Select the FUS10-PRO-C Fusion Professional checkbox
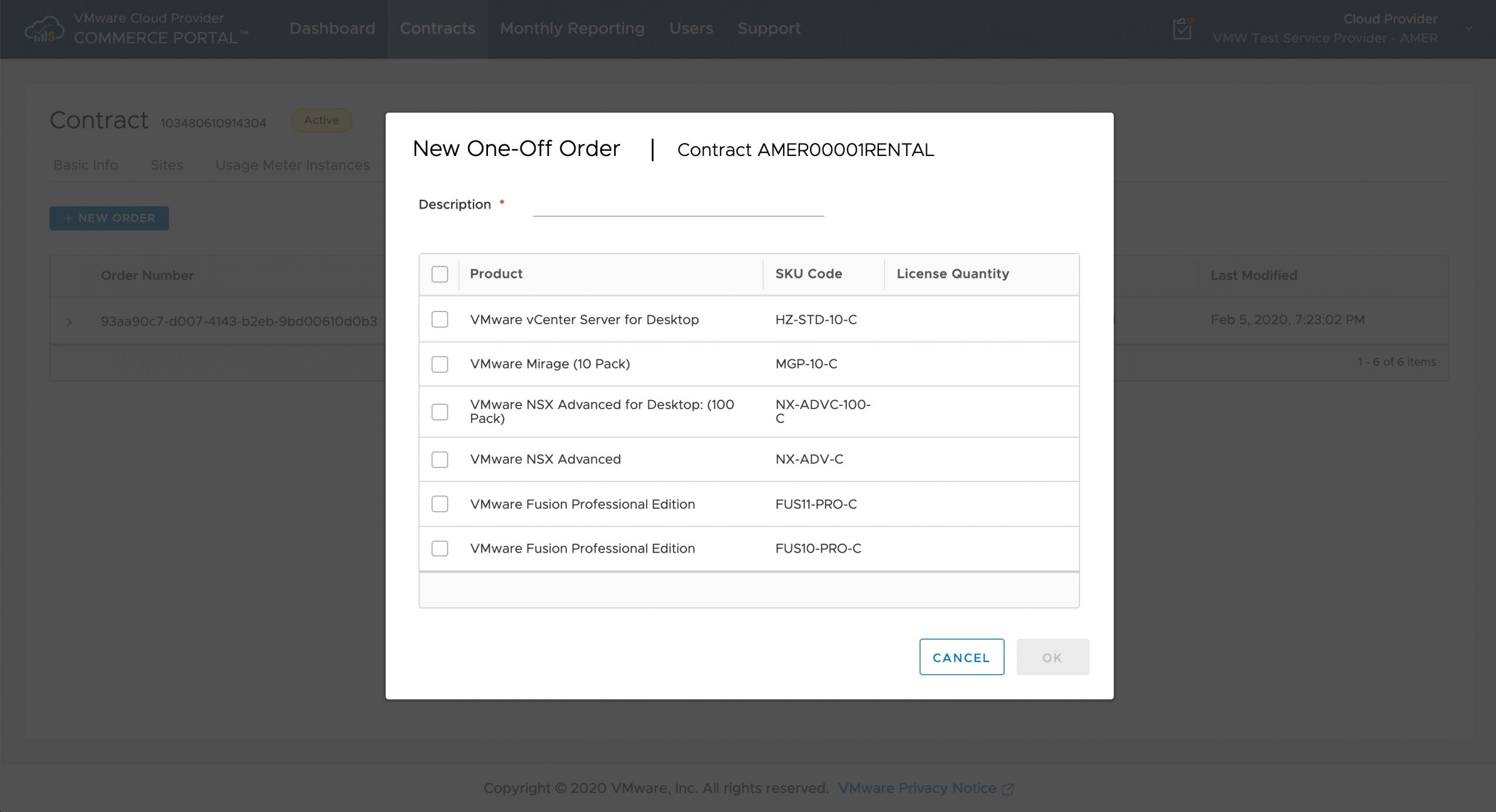This screenshot has height=812, width=1496. coord(439,549)
